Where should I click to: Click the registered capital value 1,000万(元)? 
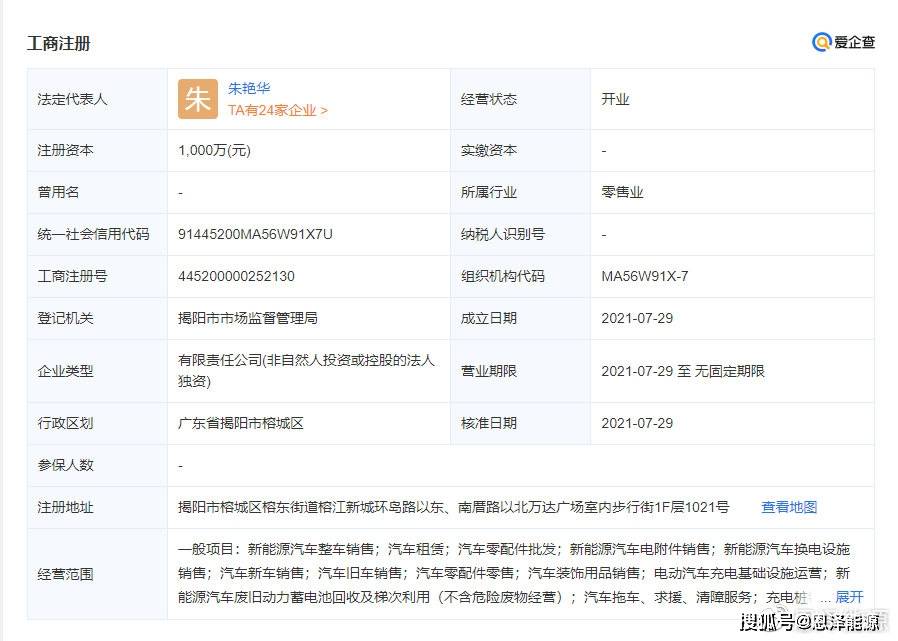coord(214,150)
